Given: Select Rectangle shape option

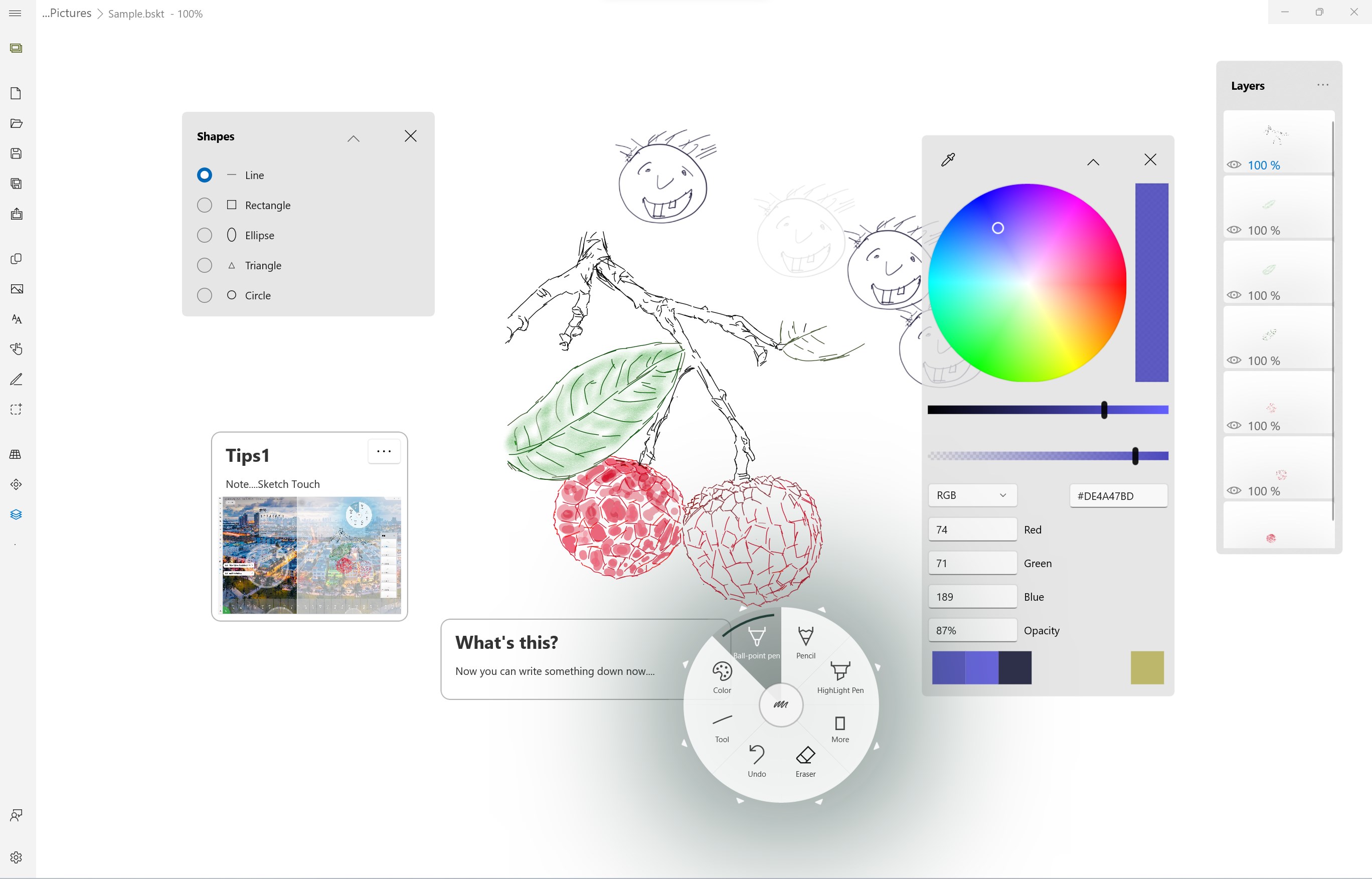Looking at the screenshot, I should click(204, 205).
